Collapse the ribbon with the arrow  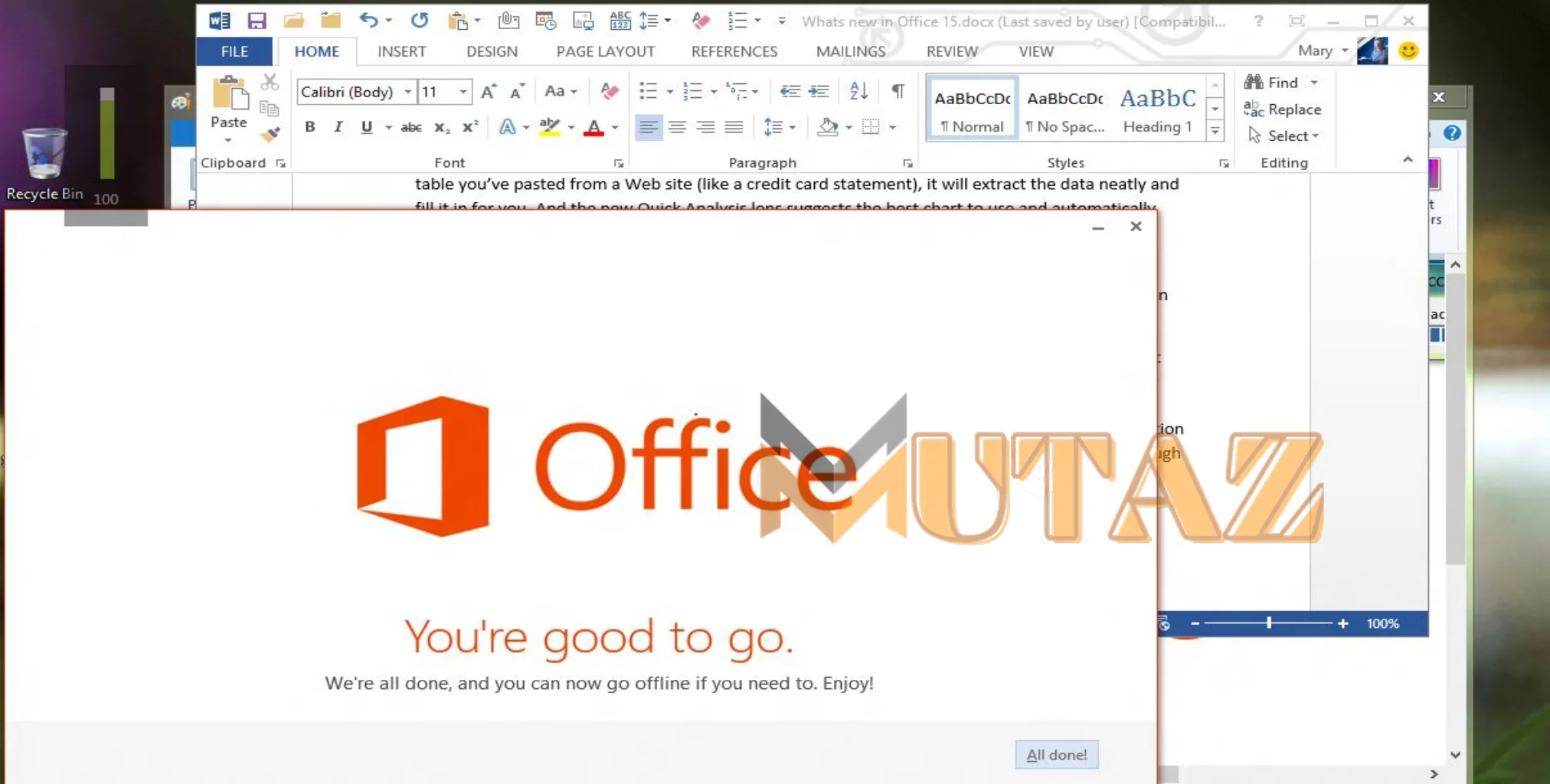click(1408, 159)
